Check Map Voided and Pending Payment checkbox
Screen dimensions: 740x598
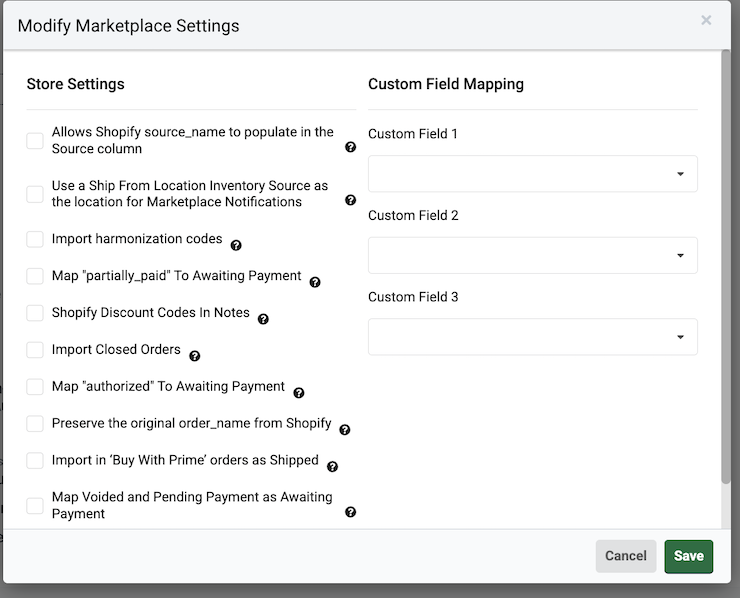pos(35,505)
